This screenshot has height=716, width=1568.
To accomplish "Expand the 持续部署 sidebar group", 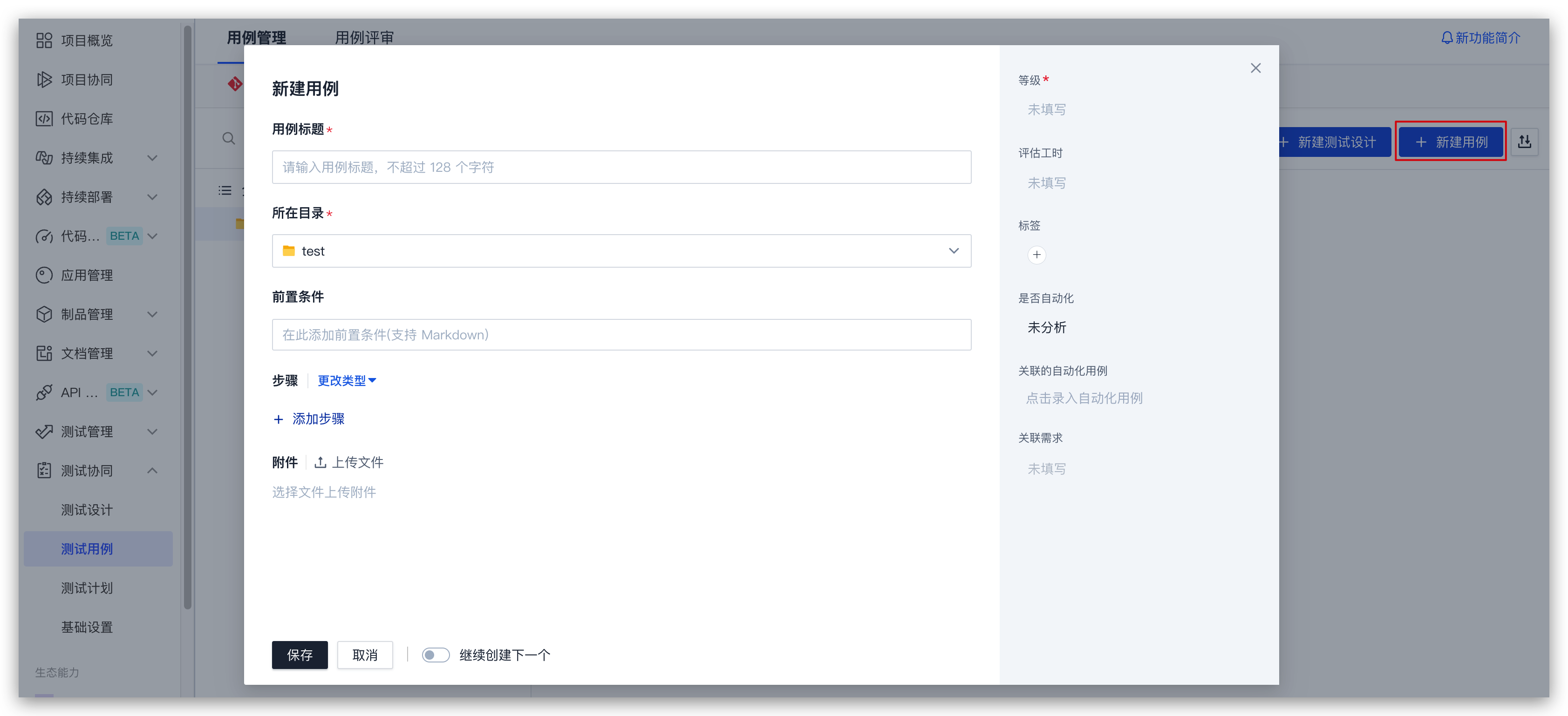I will pyautogui.click(x=153, y=197).
